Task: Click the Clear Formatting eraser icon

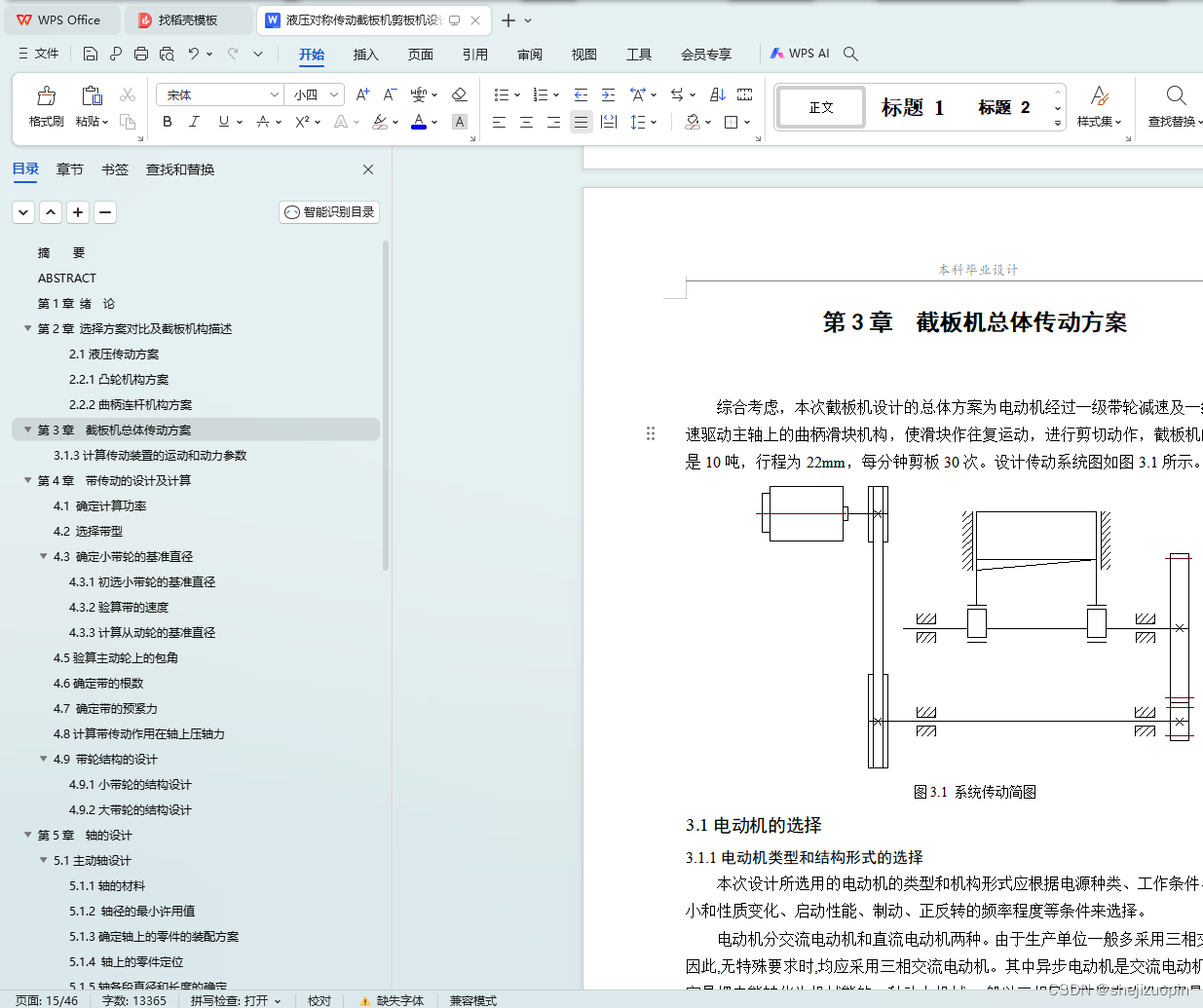Action: pos(460,94)
